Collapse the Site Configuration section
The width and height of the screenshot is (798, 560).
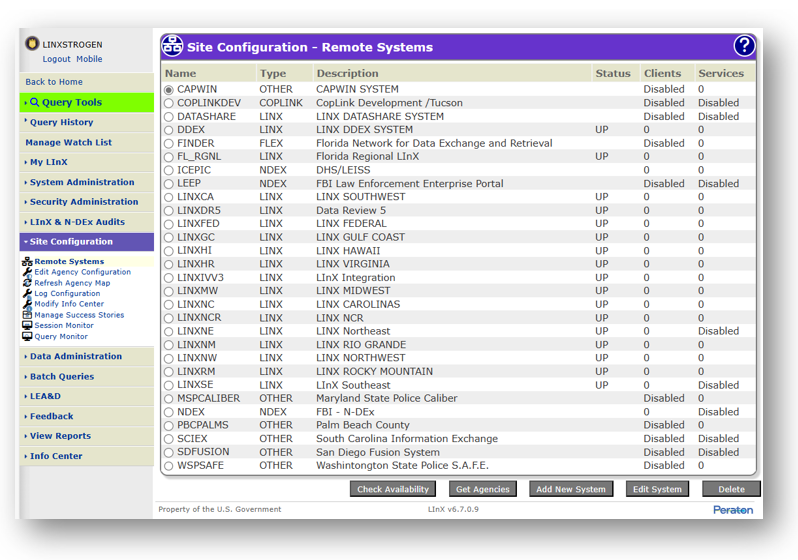tap(71, 242)
